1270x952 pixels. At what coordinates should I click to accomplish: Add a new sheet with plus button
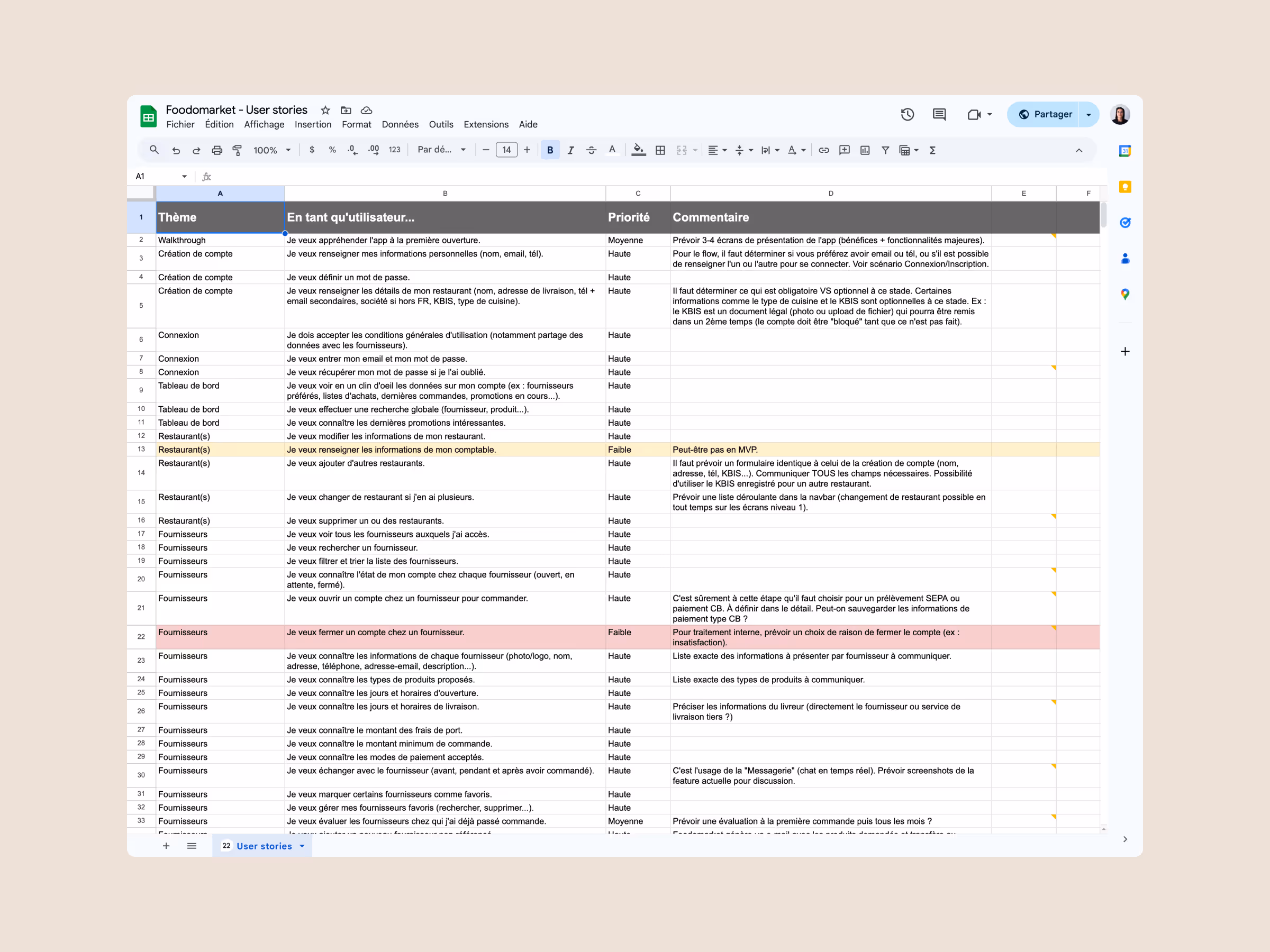(x=166, y=846)
